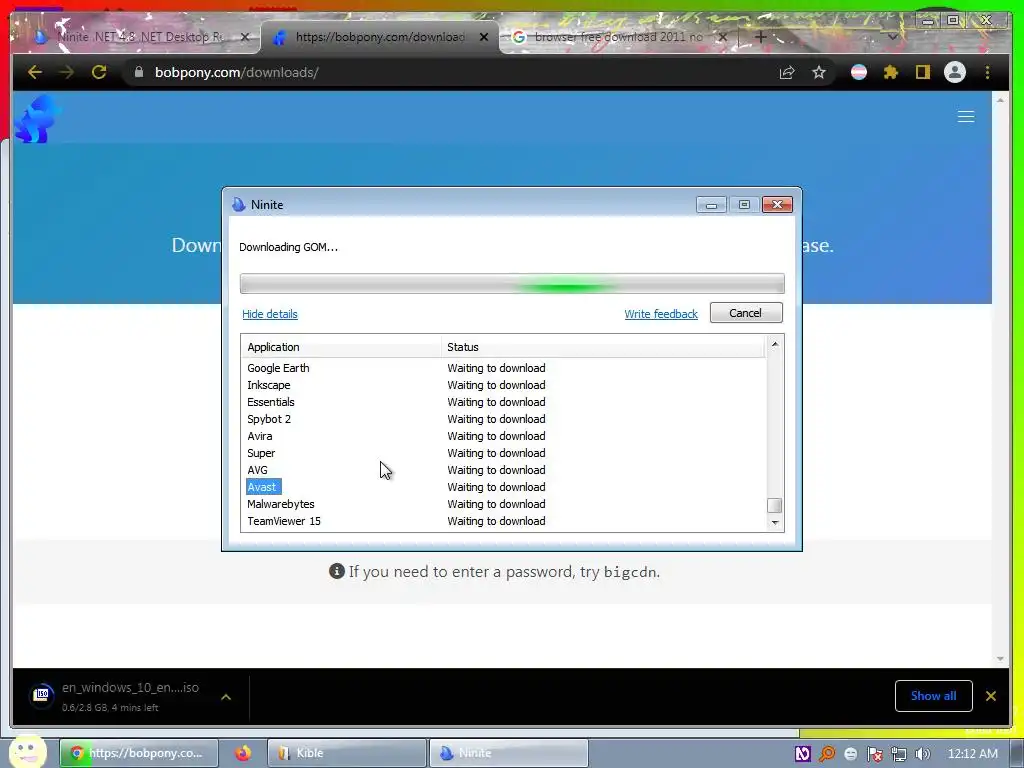The height and width of the screenshot is (768, 1024).
Task: Click the Ninite download progress bar
Action: tap(512, 284)
